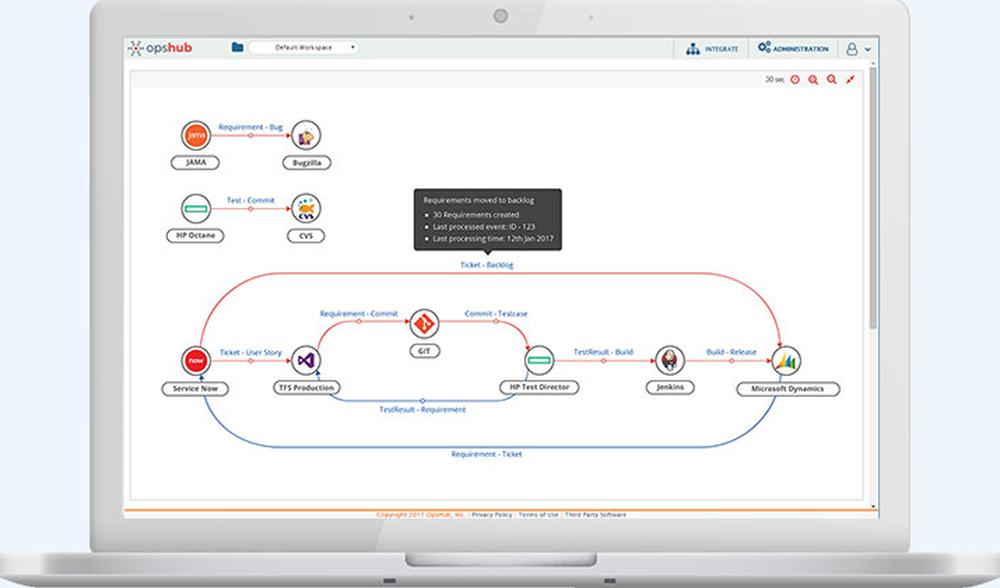Viewport: 1000px width, 588px height.
Task: Click the Service Now label
Action: tap(195, 388)
